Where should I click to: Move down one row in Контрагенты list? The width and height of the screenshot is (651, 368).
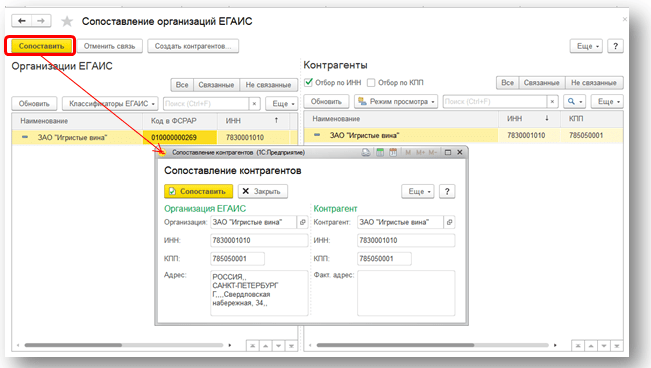tap(604, 346)
